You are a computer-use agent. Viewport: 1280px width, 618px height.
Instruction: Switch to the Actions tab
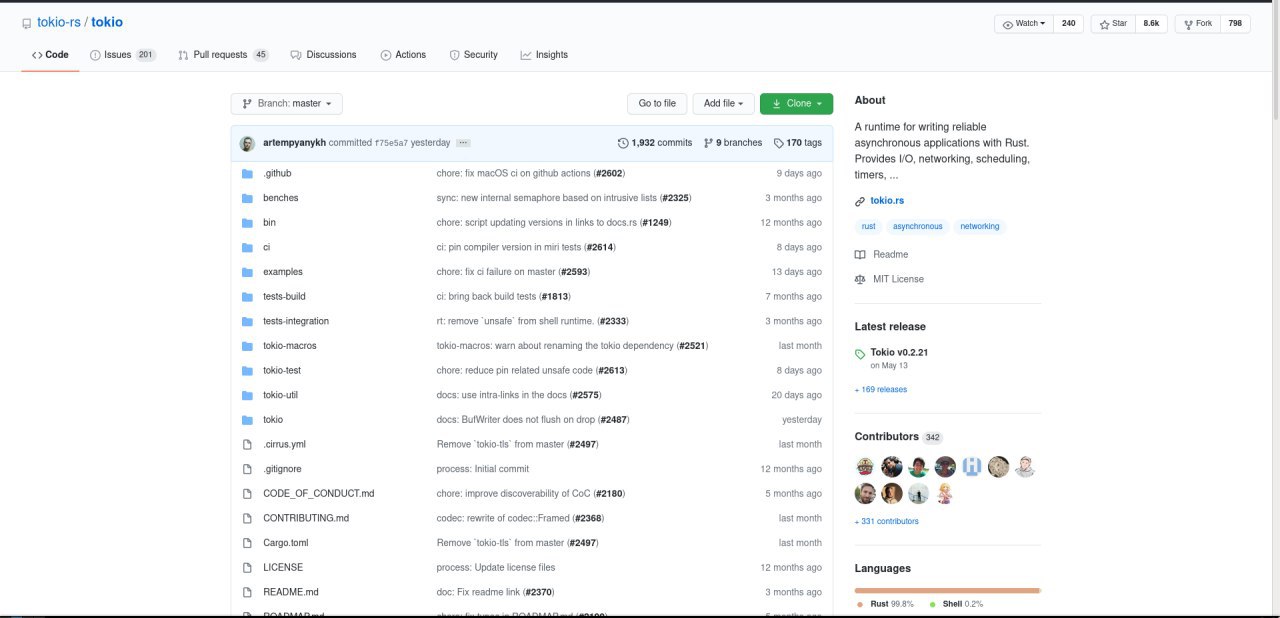[x=403, y=55]
